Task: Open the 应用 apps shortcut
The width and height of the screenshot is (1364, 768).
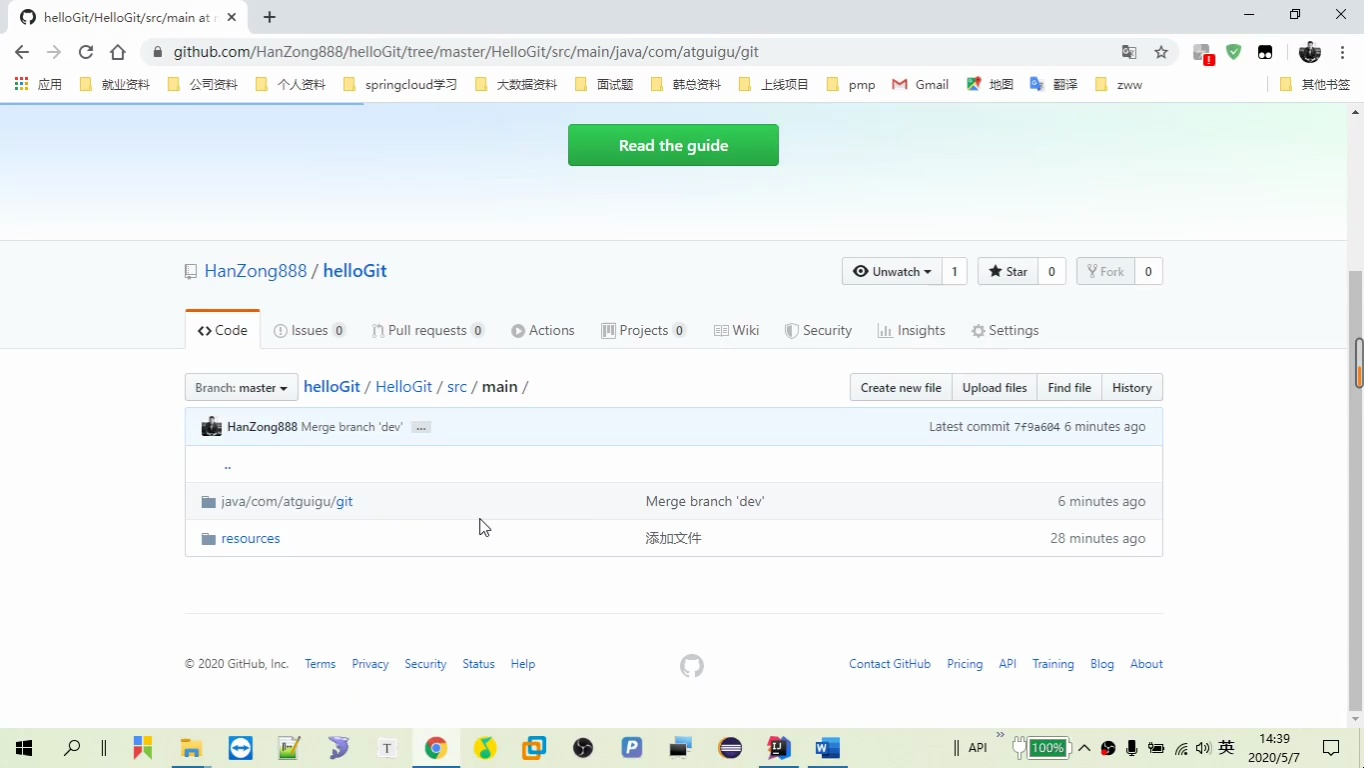Action: [38, 85]
